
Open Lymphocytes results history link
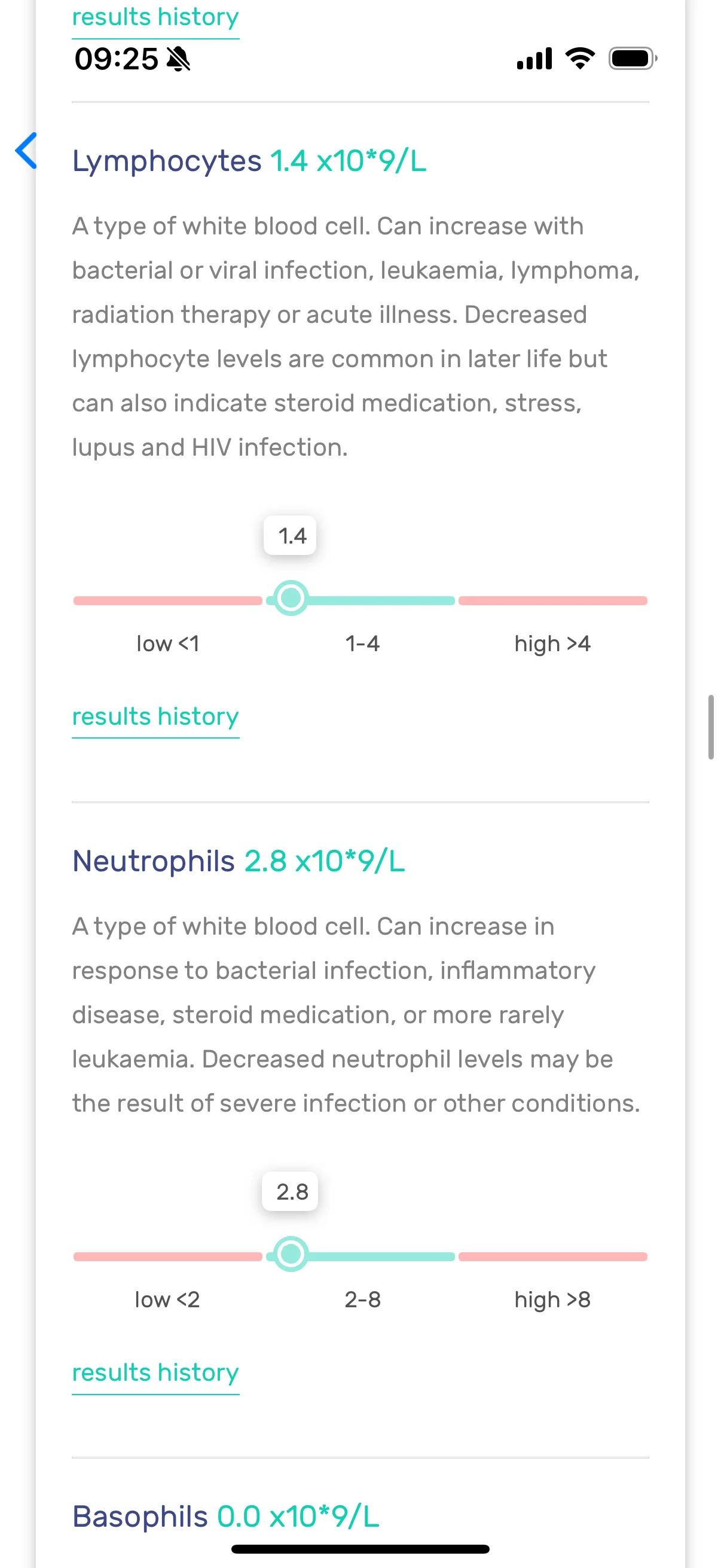coord(155,717)
